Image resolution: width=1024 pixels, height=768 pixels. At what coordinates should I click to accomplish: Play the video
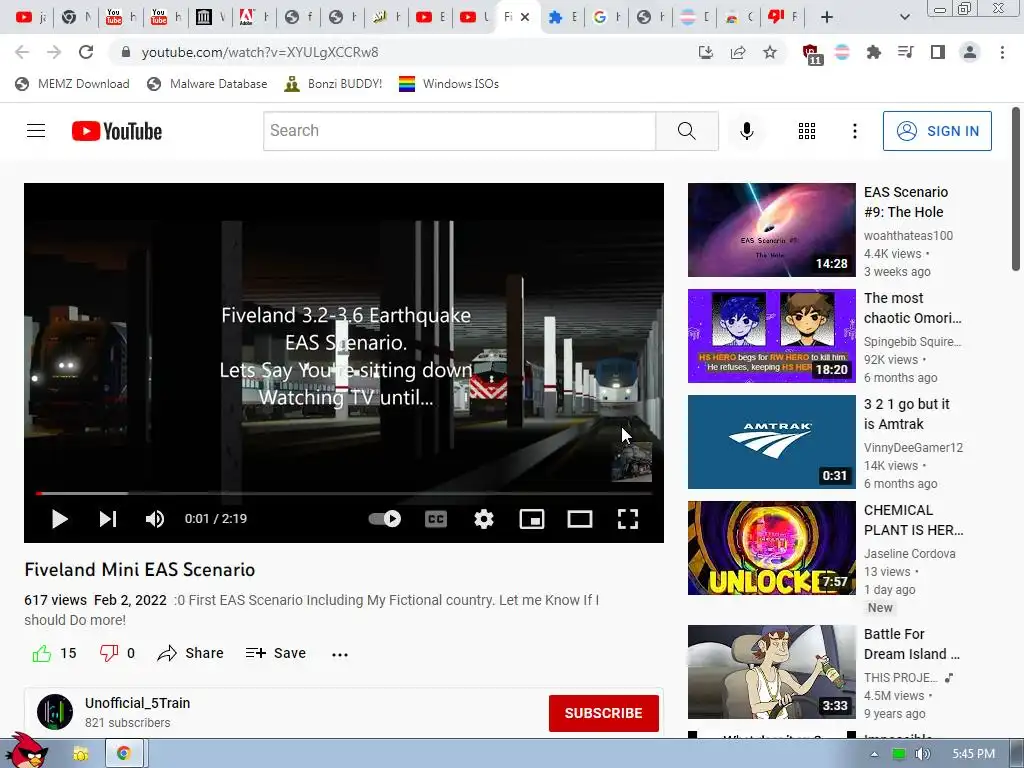[59, 519]
